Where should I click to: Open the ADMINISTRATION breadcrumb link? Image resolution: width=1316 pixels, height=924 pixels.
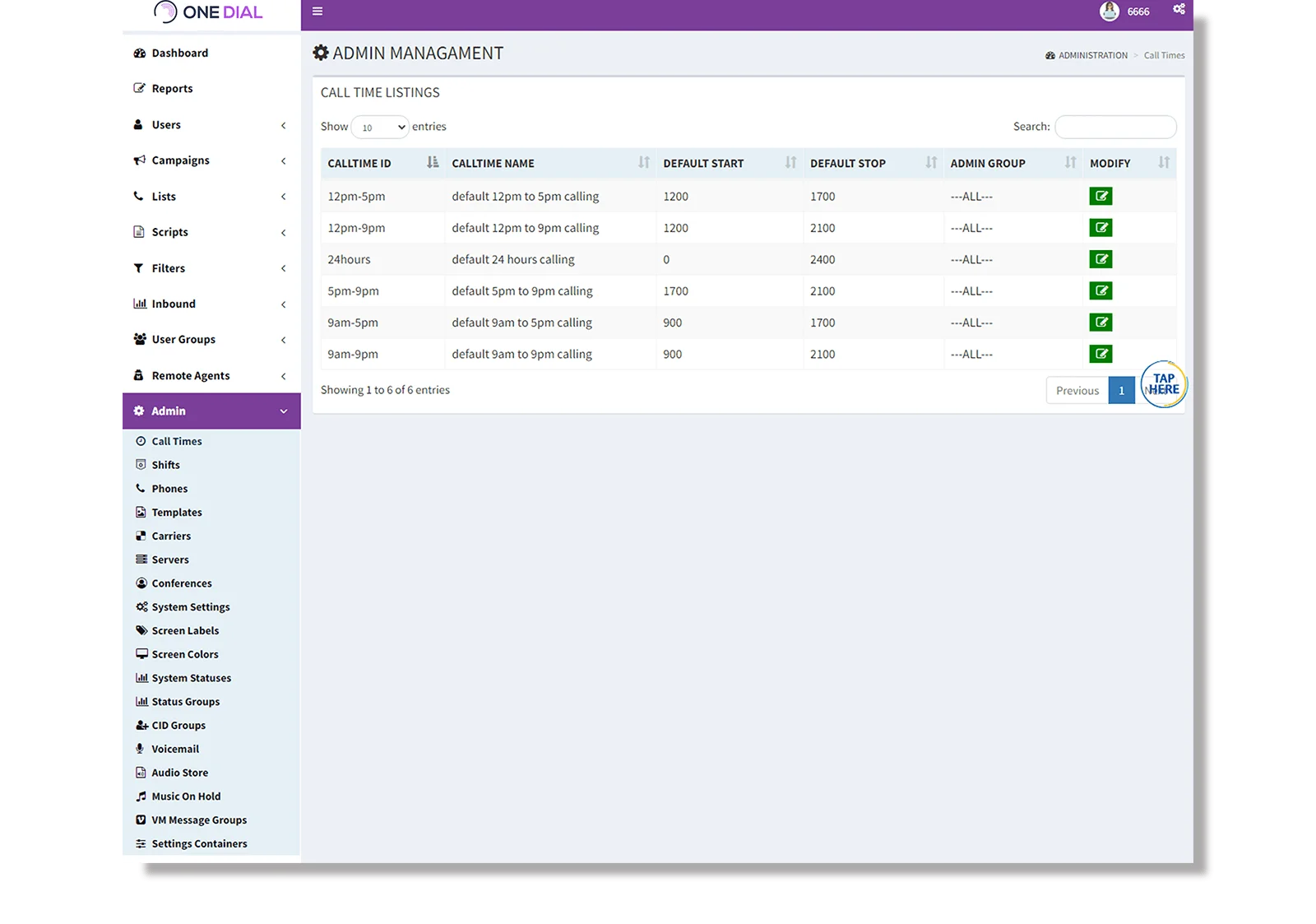coord(1092,55)
